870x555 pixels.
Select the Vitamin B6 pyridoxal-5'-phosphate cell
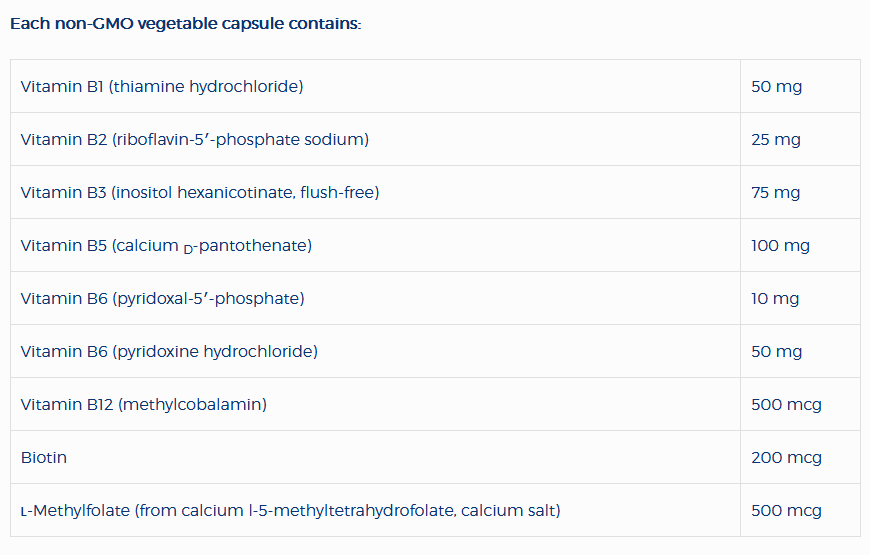pos(163,299)
